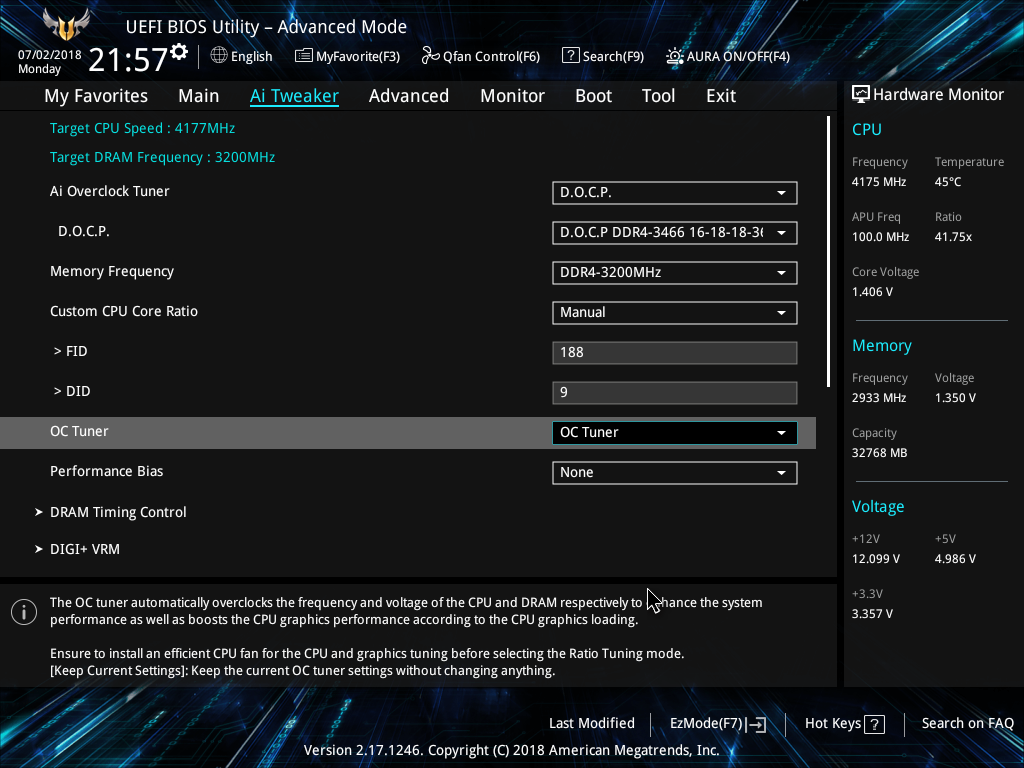This screenshot has width=1024, height=768.
Task: Click +12V reading 12.099 V
Action: [x=876, y=559]
